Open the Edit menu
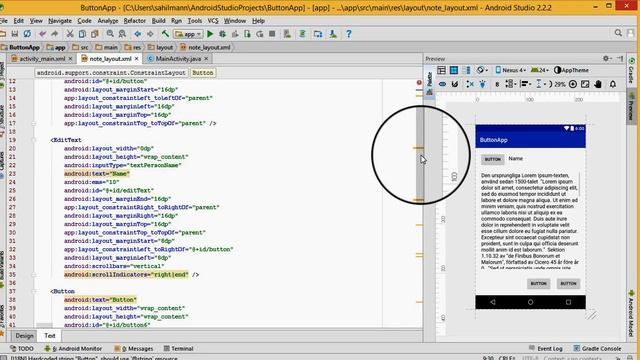640x360 pixels. [19, 21]
